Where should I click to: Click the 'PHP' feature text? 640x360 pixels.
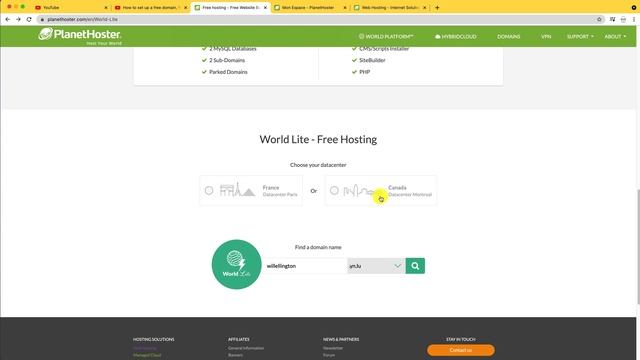(x=364, y=72)
